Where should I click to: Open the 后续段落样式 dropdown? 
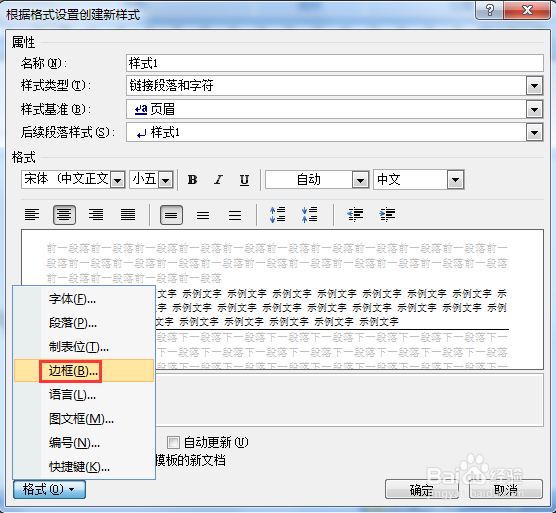coord(535,133)
